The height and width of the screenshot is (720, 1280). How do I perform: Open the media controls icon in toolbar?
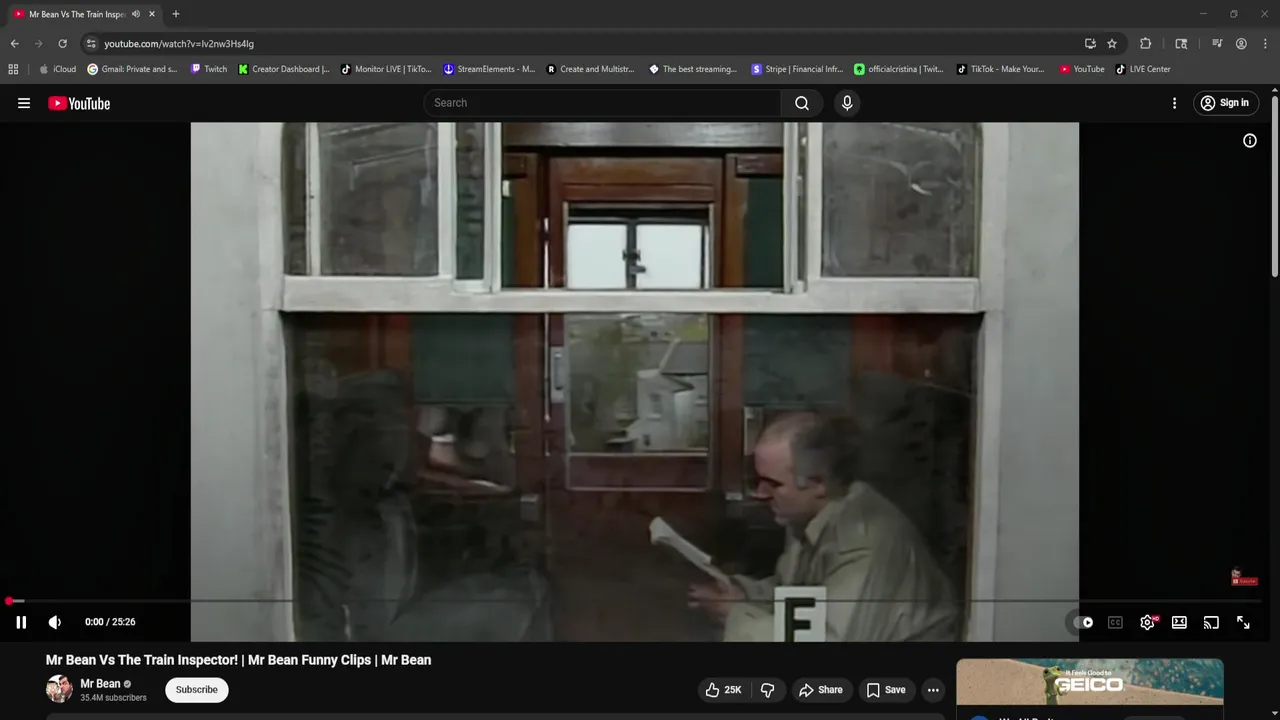pos(1217,44)
